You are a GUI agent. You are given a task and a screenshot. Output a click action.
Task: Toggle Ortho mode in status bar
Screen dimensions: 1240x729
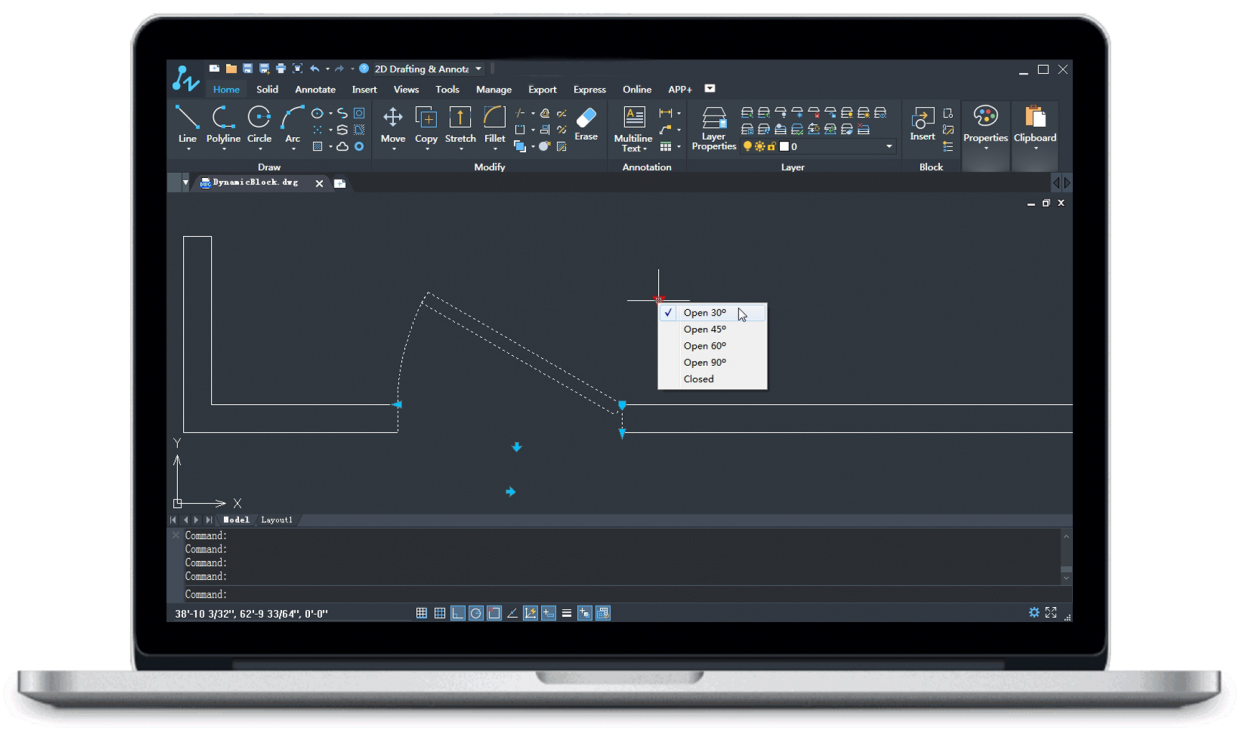(x=458, y=613)
